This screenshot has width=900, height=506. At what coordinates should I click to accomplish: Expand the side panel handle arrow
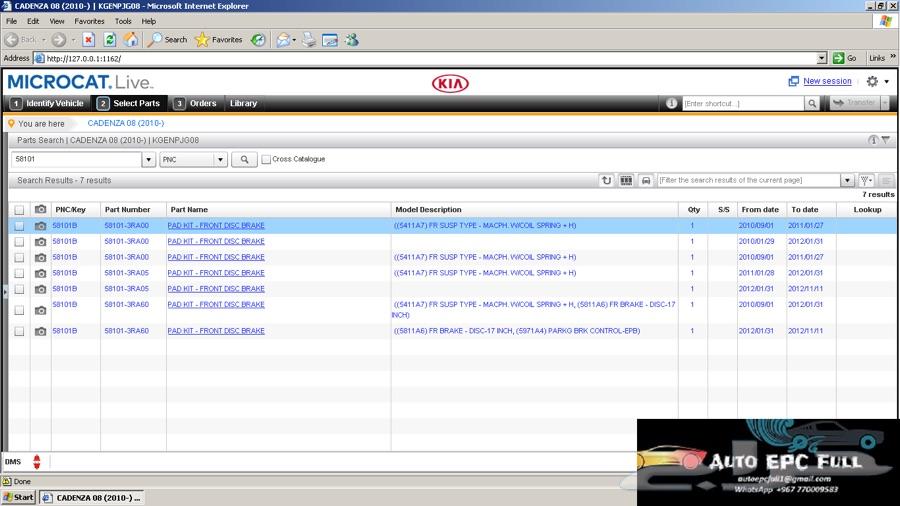pos(5,293)
